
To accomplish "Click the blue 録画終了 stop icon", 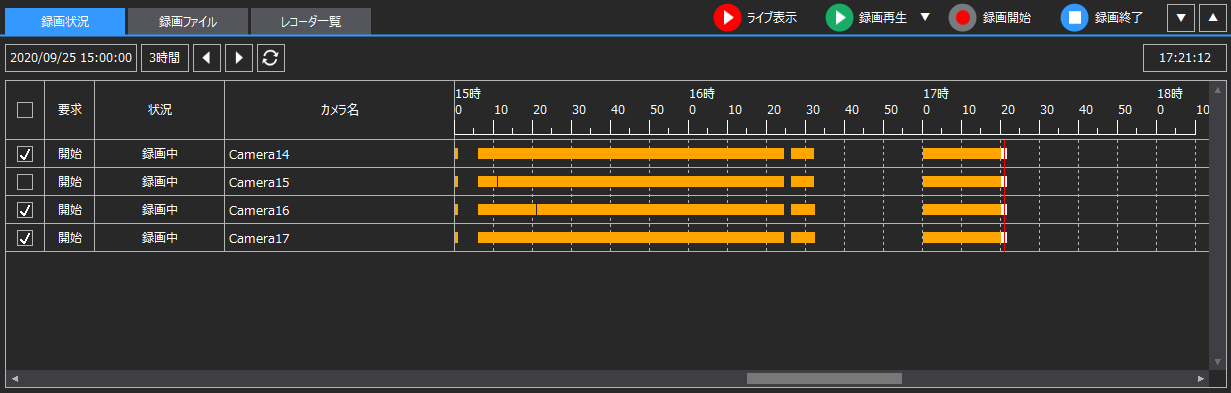I will 1075,18.
